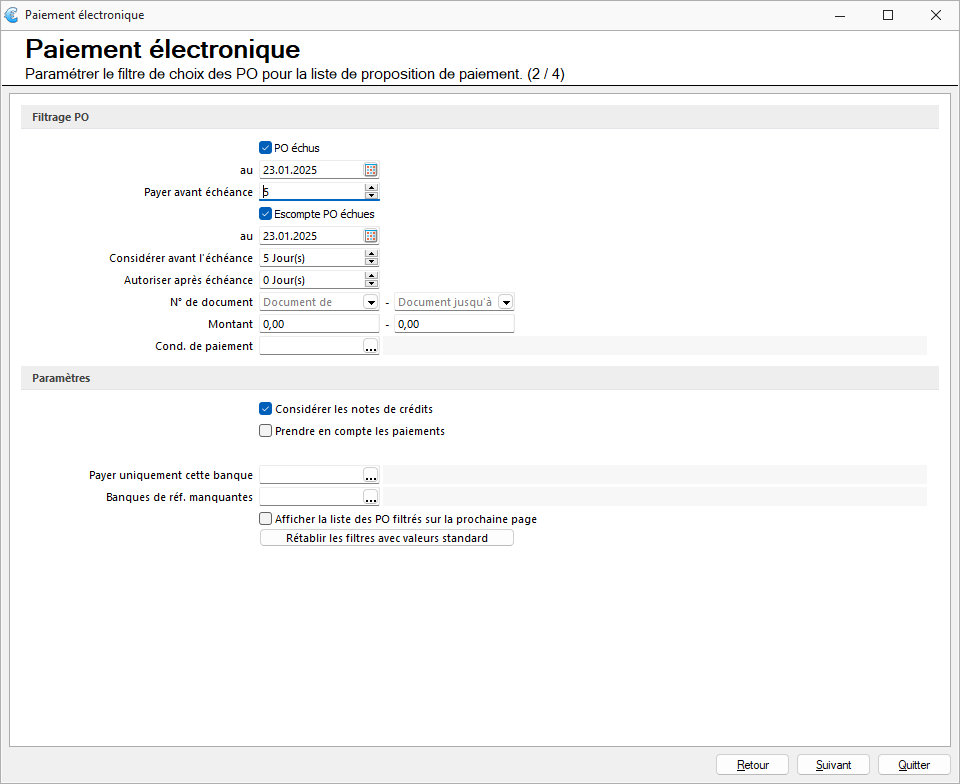Open calendar picker for PO échus date
Image resolution: width=960 pixels, height=784 pixels.
[371, 170]
